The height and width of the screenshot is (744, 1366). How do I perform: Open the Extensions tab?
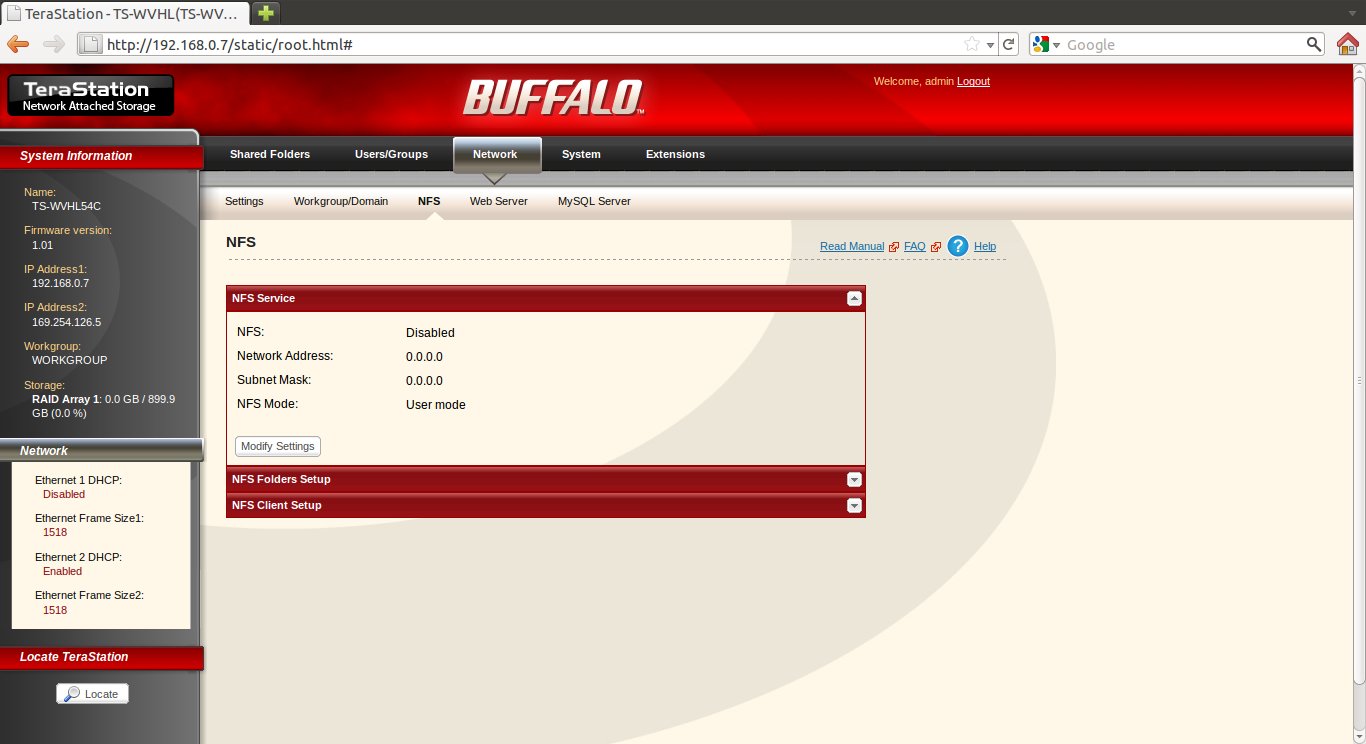click(675, 154)
